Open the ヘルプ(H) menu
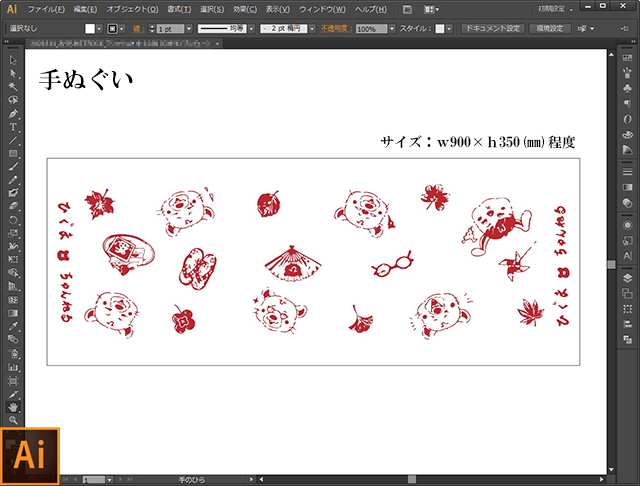640x486 pixels. click(371, 9)
